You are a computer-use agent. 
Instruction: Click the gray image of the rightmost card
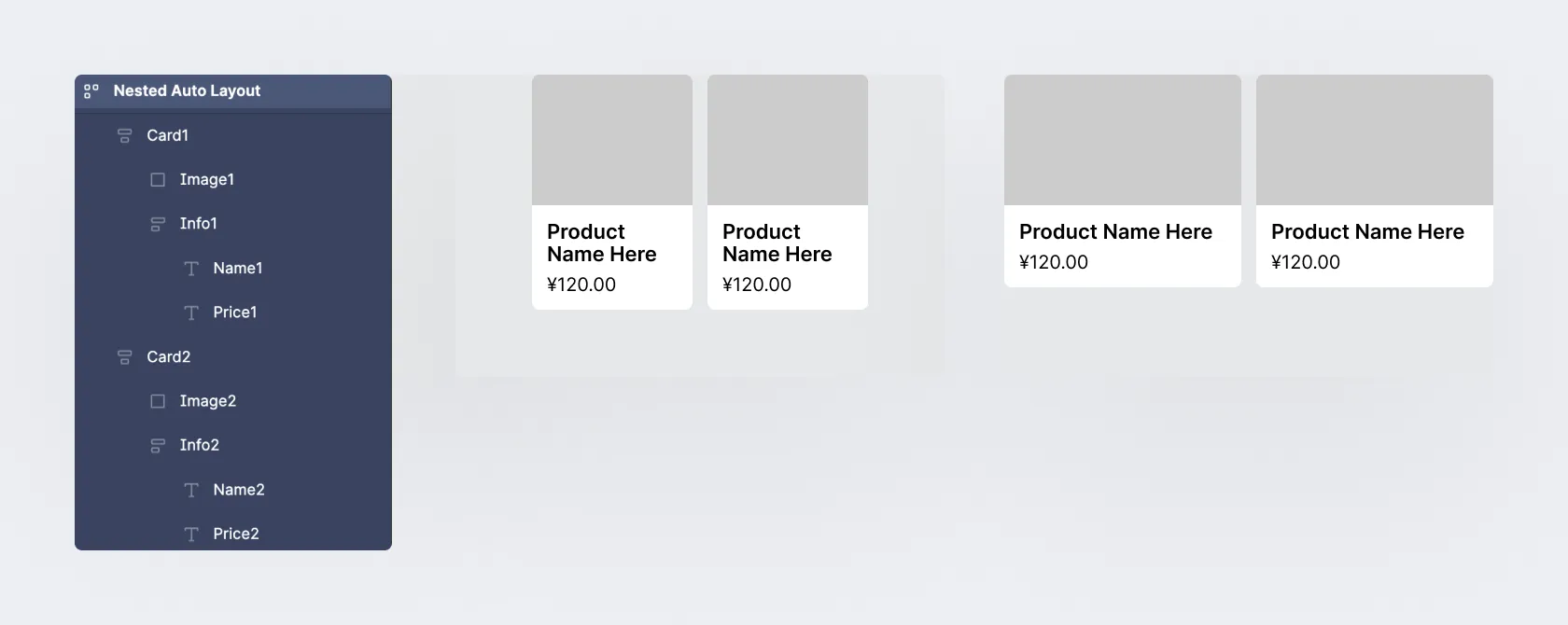tap(1375, 140)
